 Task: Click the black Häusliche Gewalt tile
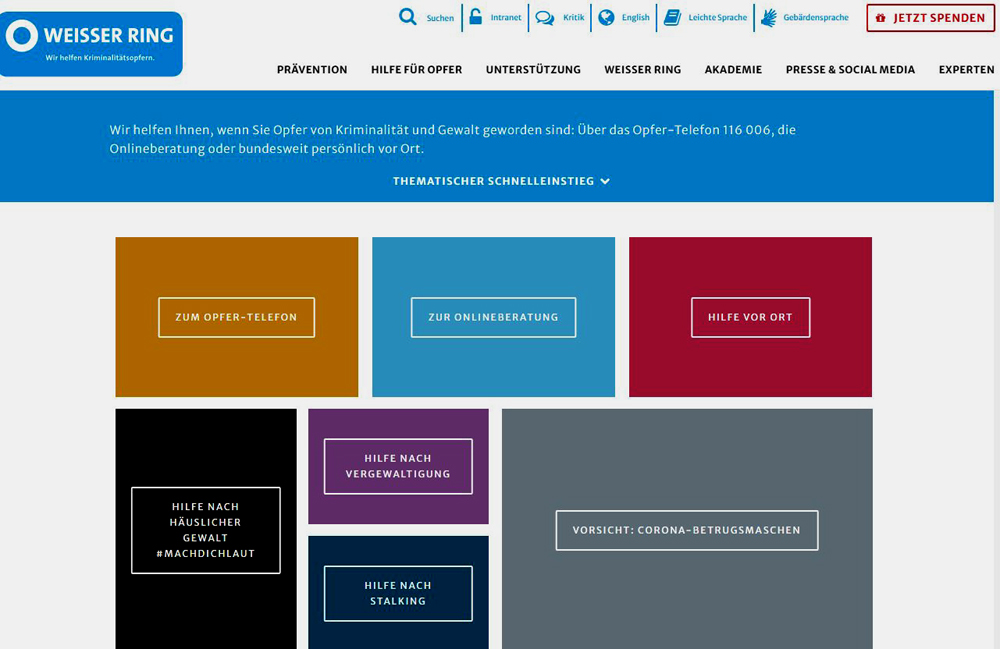[206, 530]
